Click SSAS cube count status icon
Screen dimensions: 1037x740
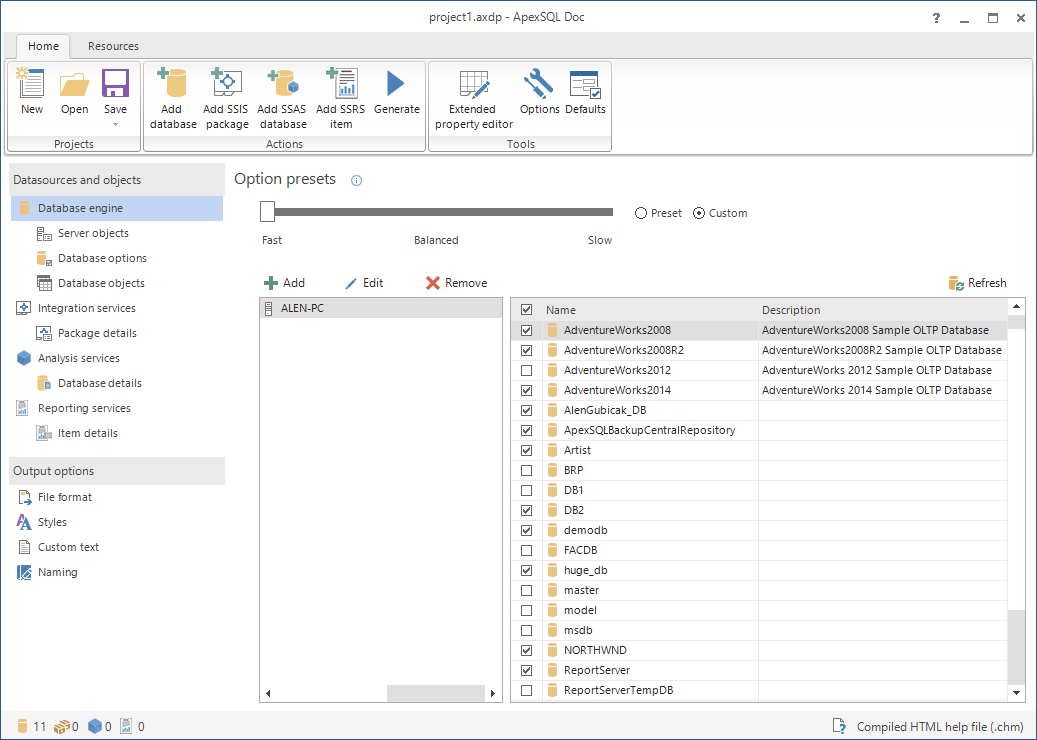(95, 726)
